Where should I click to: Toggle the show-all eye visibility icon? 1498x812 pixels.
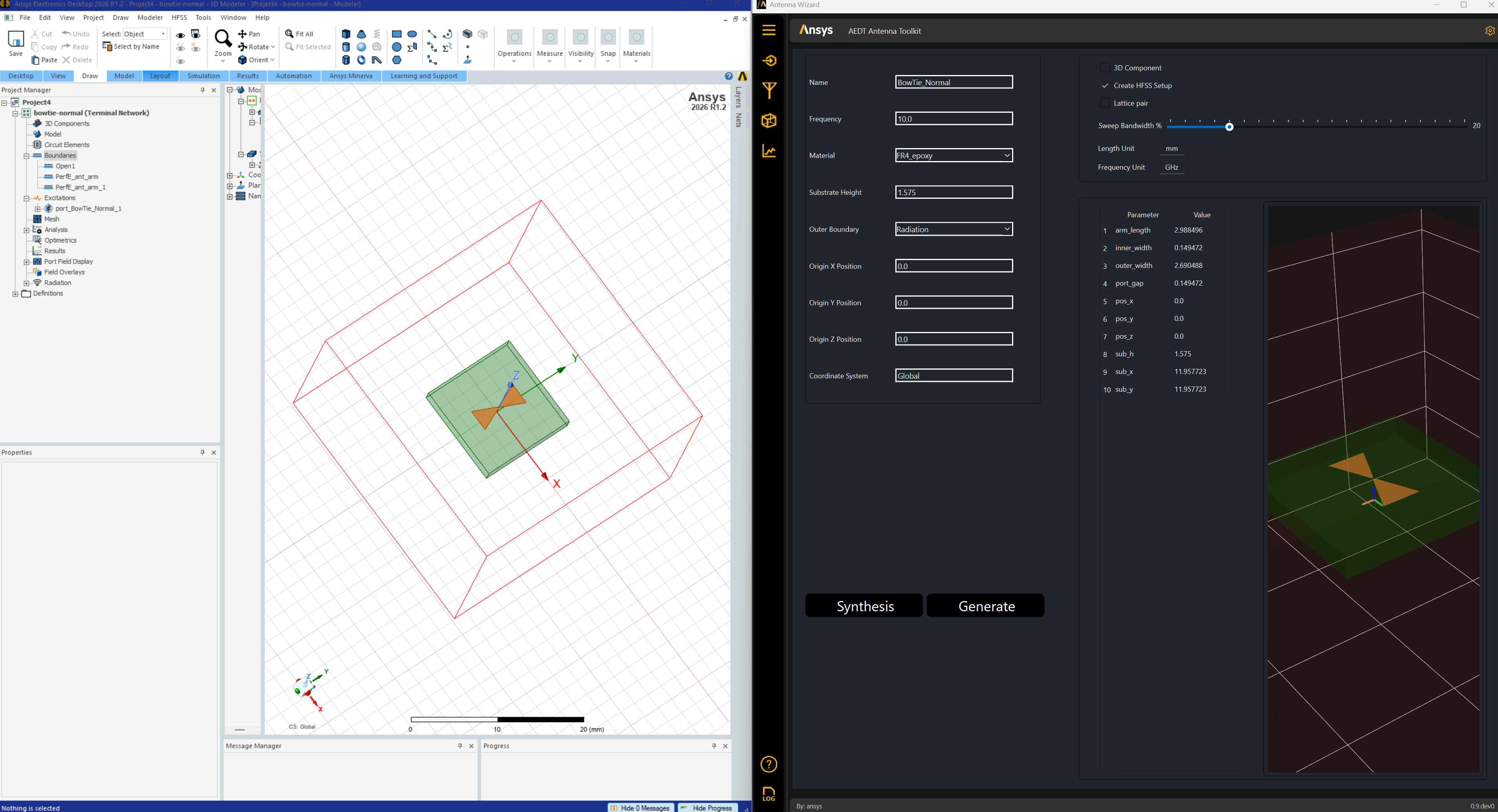(181, 35)
